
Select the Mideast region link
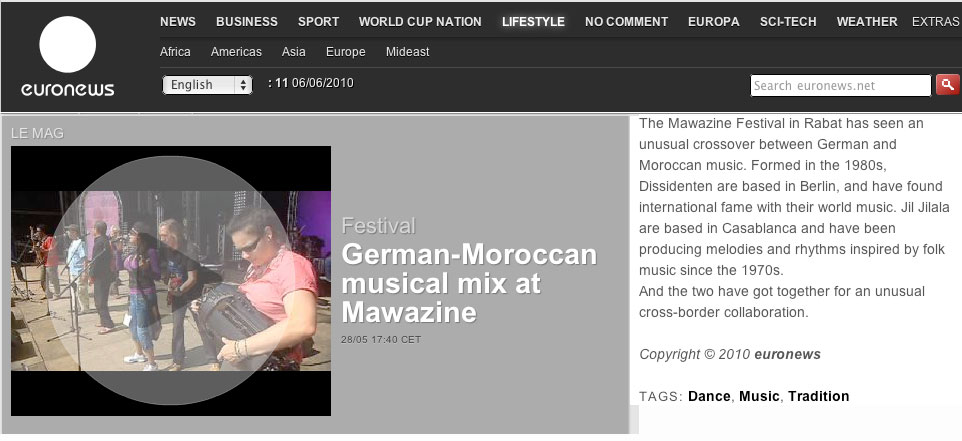click(407, 52)
